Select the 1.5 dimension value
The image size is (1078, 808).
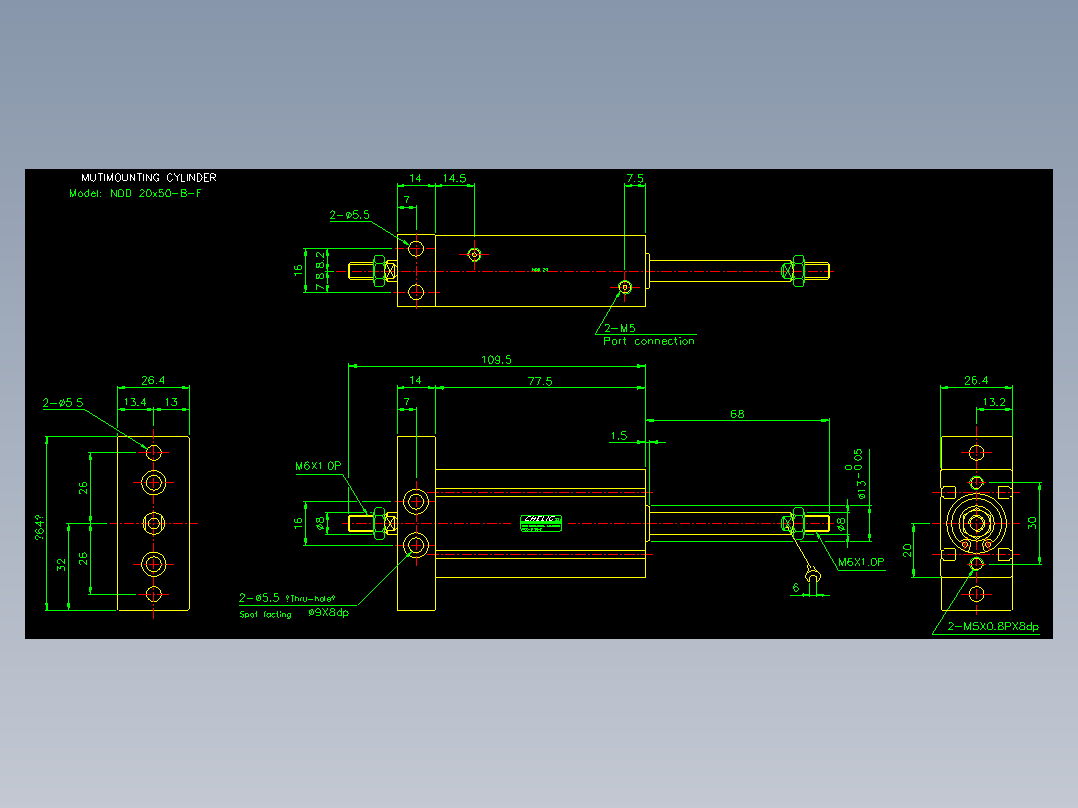point(619,435)
